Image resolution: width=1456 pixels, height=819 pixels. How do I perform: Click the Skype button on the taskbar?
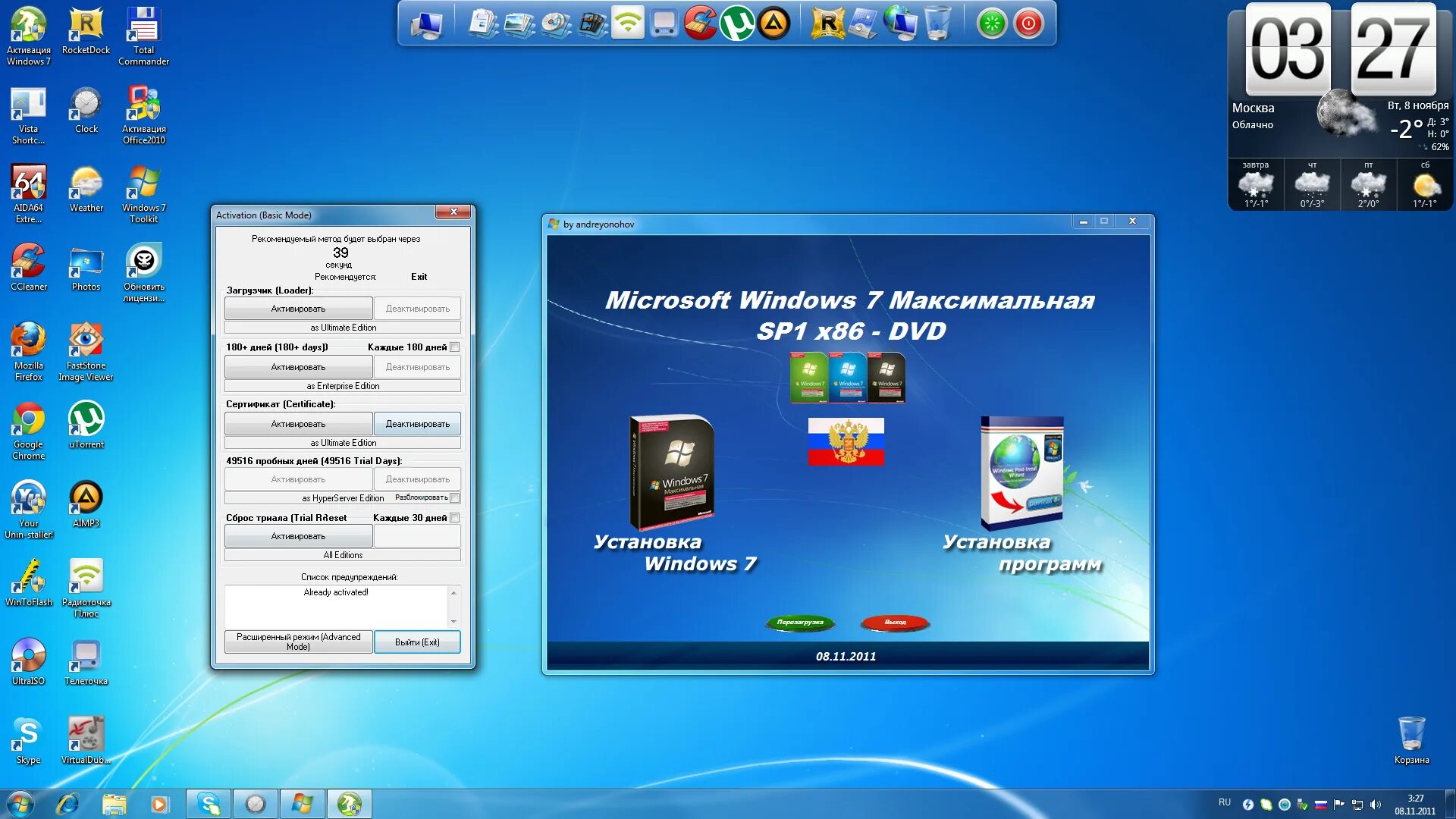(x=209, y=804)
